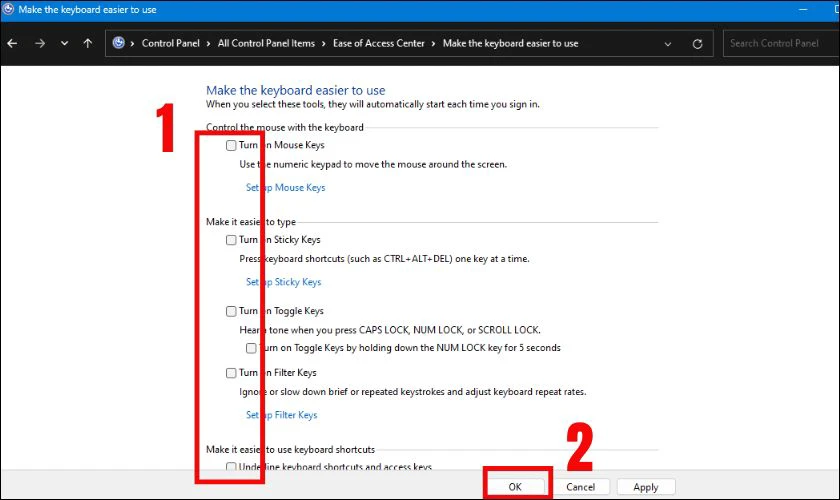The width and height of the screenshot is (840, 500).
Task: Go forward with the Forward arrow
Action: point(40,43)
